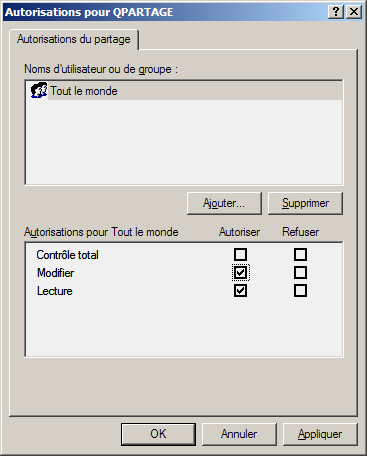Click the Tout le monde group icon
Screen dimensions: 367x456
pos(39,90)
